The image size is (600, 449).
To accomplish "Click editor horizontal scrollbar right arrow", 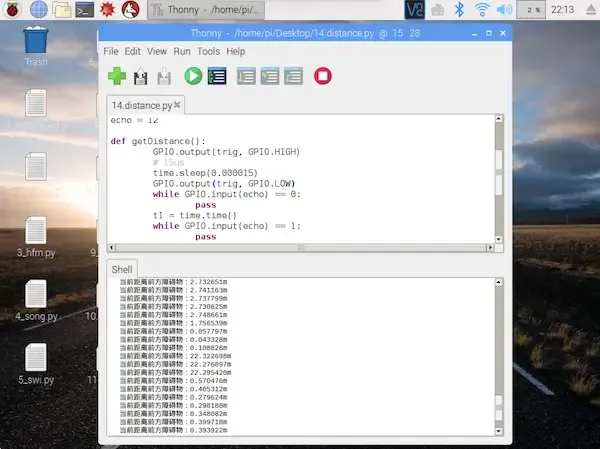I will click(489, 247).
